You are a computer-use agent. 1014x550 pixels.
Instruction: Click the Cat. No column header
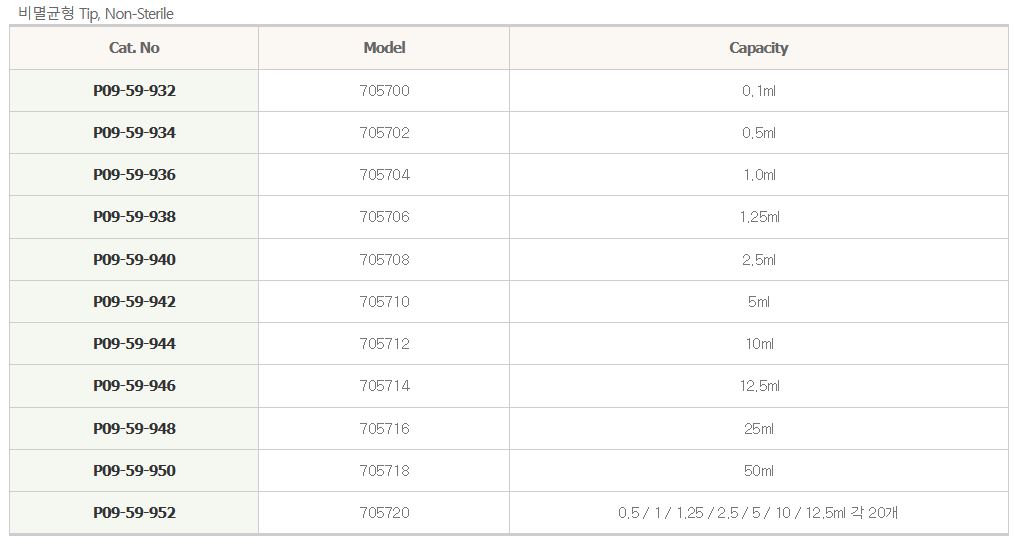[x=134, y=48]
